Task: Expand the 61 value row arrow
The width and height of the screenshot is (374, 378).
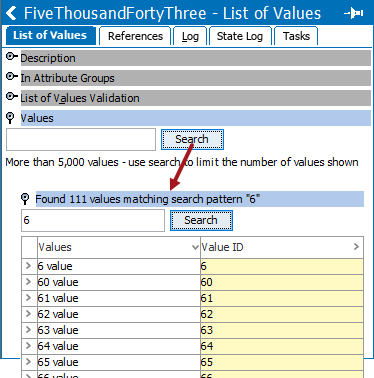Action: 29,298
